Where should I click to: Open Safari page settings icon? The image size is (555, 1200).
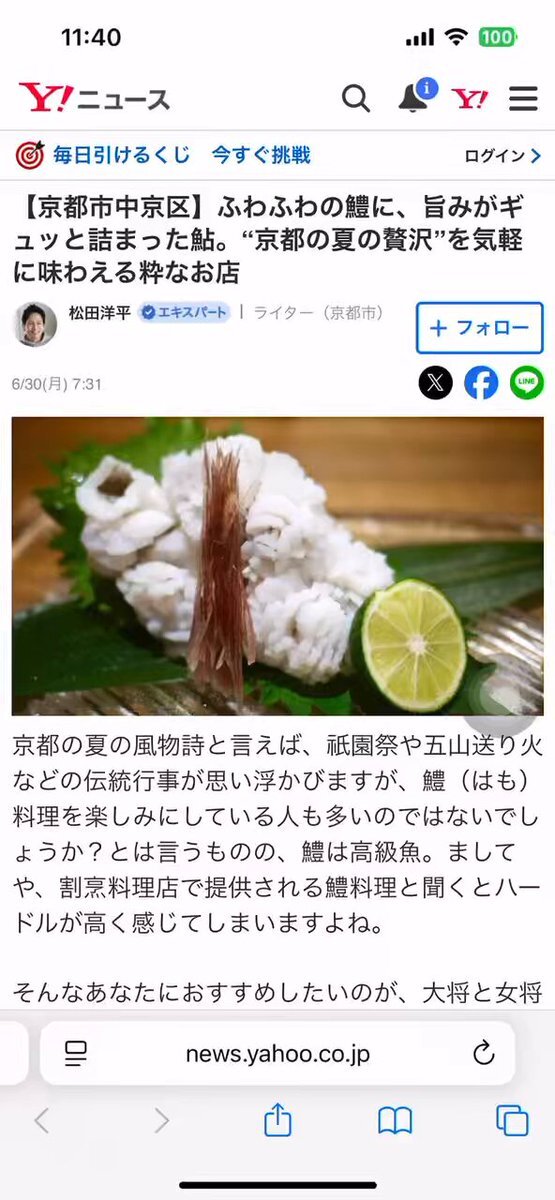(x=76, y=1052)
